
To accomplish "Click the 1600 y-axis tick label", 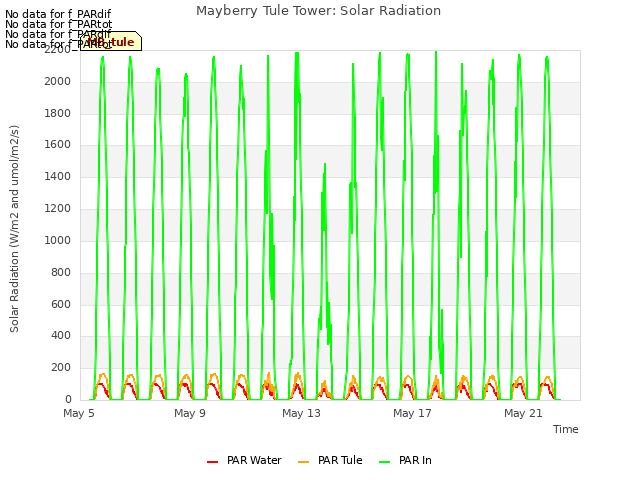I will pos(58,144).
